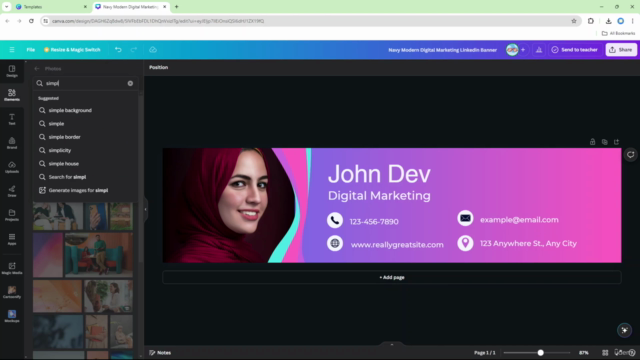The image size is (640, 360).
Task: Open the Design panel in sidebar
Action: point(12,71)
